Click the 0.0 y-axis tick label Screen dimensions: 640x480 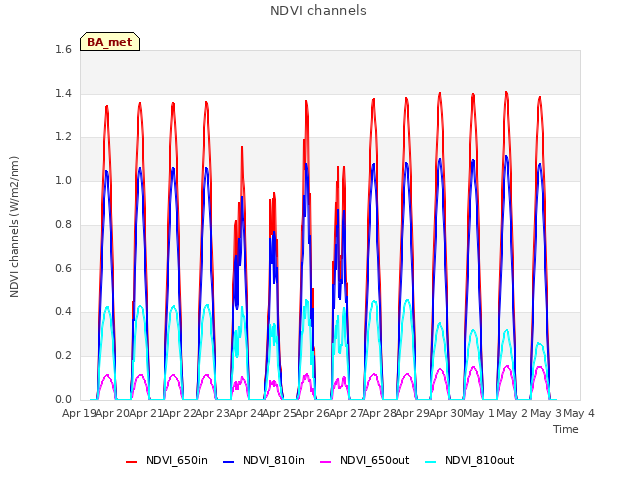(63, 399)
